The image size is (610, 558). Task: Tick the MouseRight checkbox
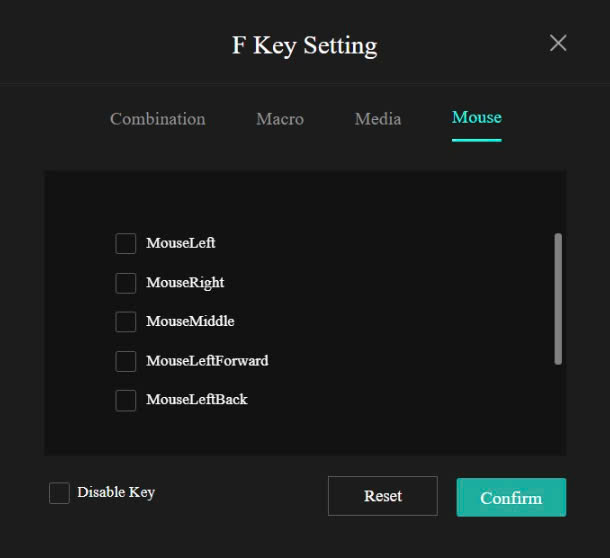126,283
